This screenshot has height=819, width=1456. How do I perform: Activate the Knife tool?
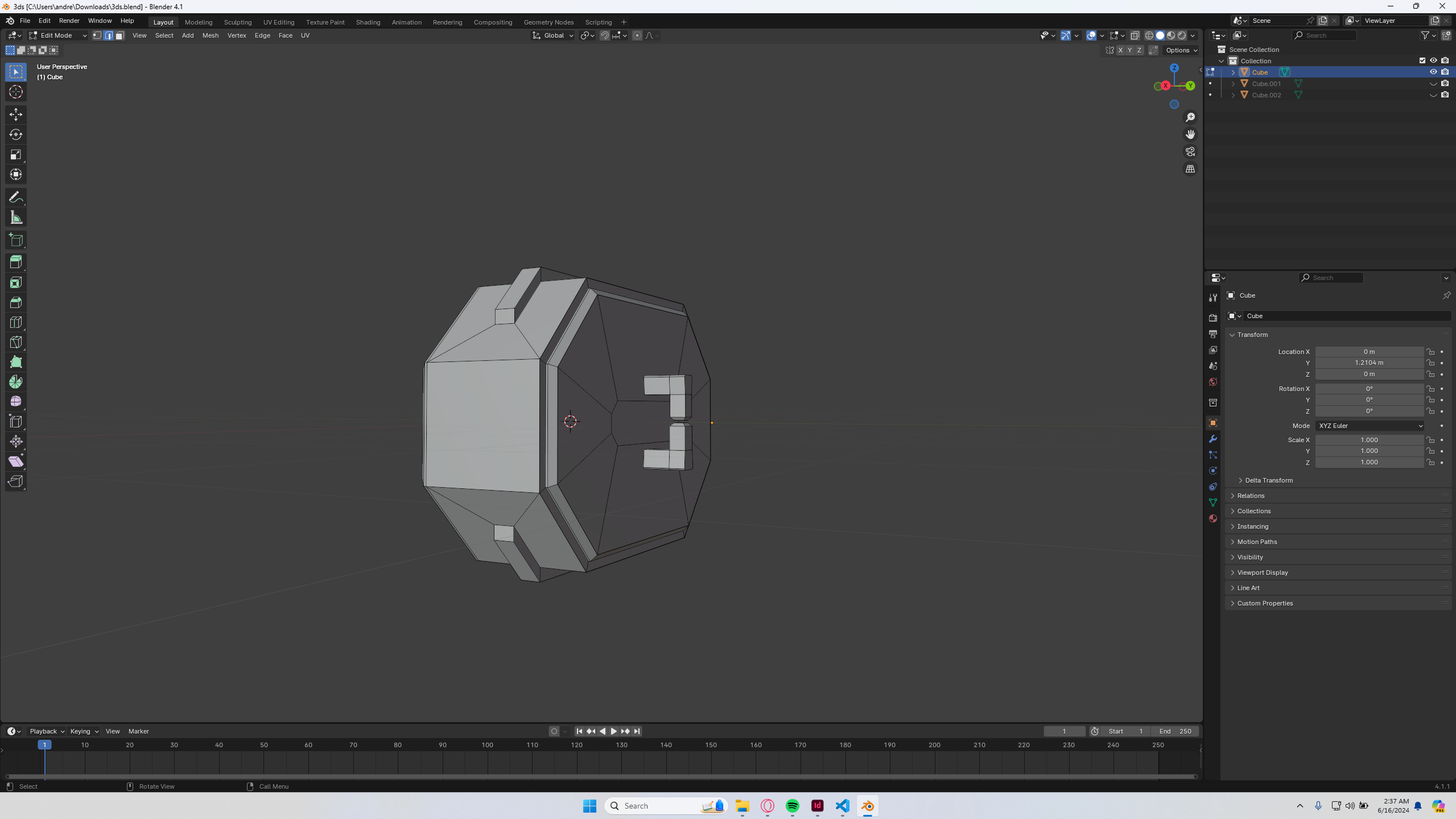(x=16, y=342)
